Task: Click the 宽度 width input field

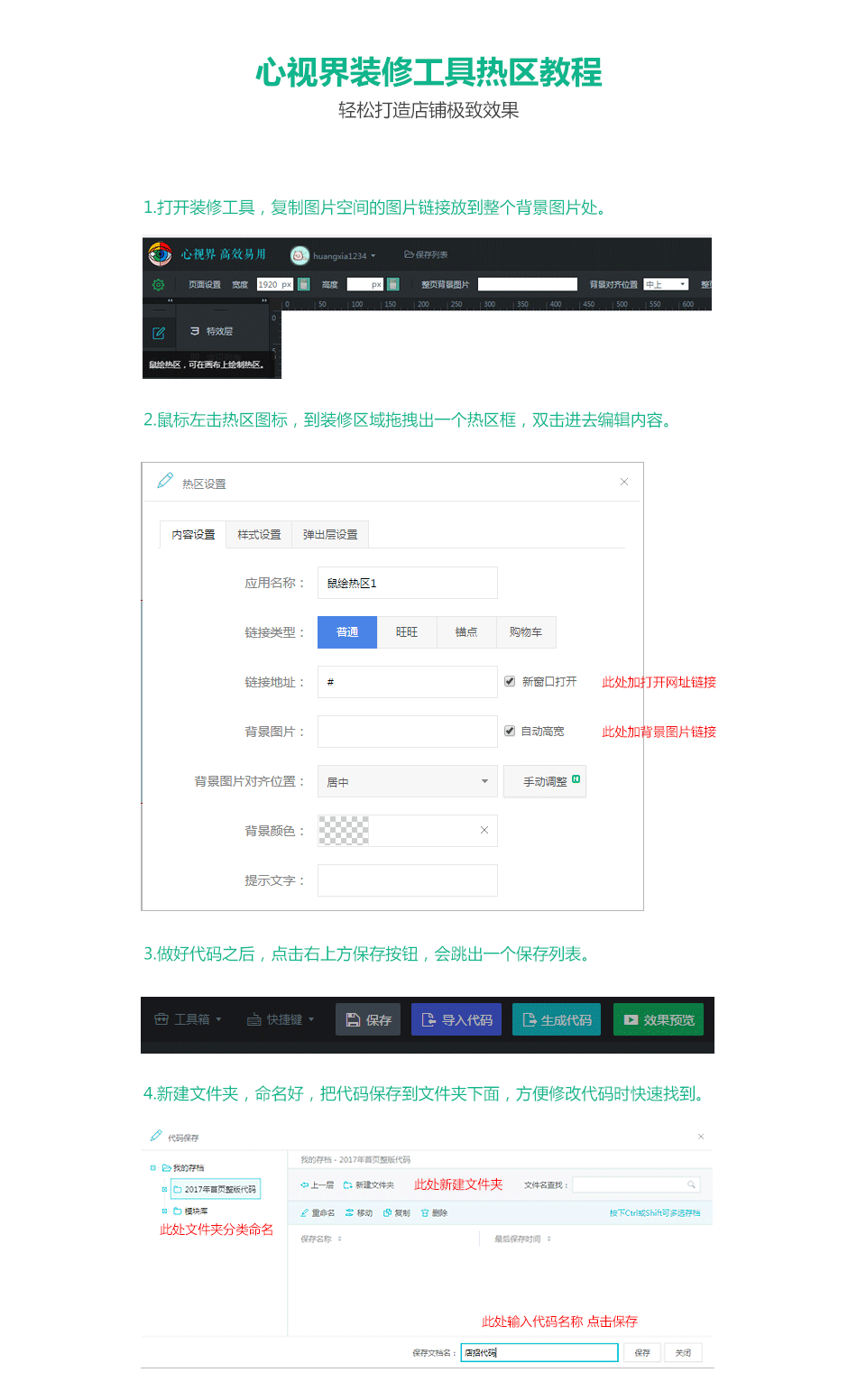Action: click(x=275, y=284)
